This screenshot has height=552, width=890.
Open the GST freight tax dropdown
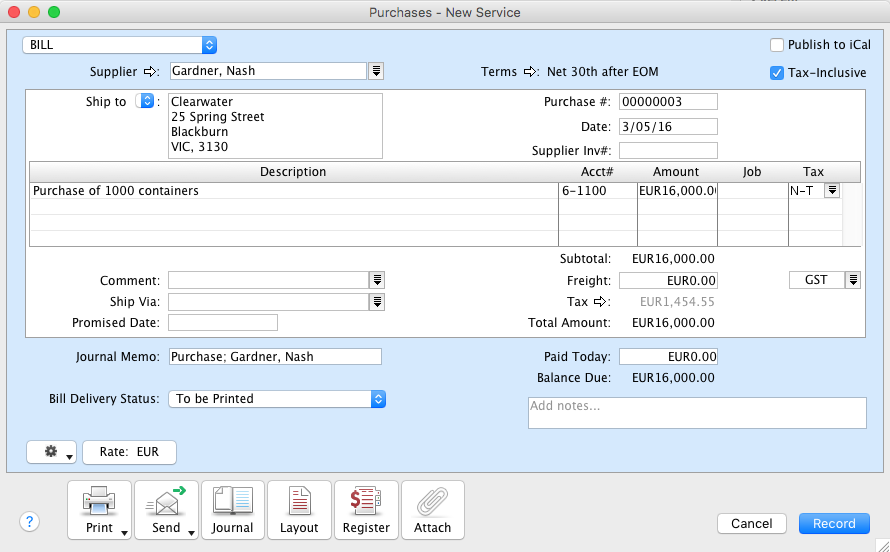pos(852,280)
